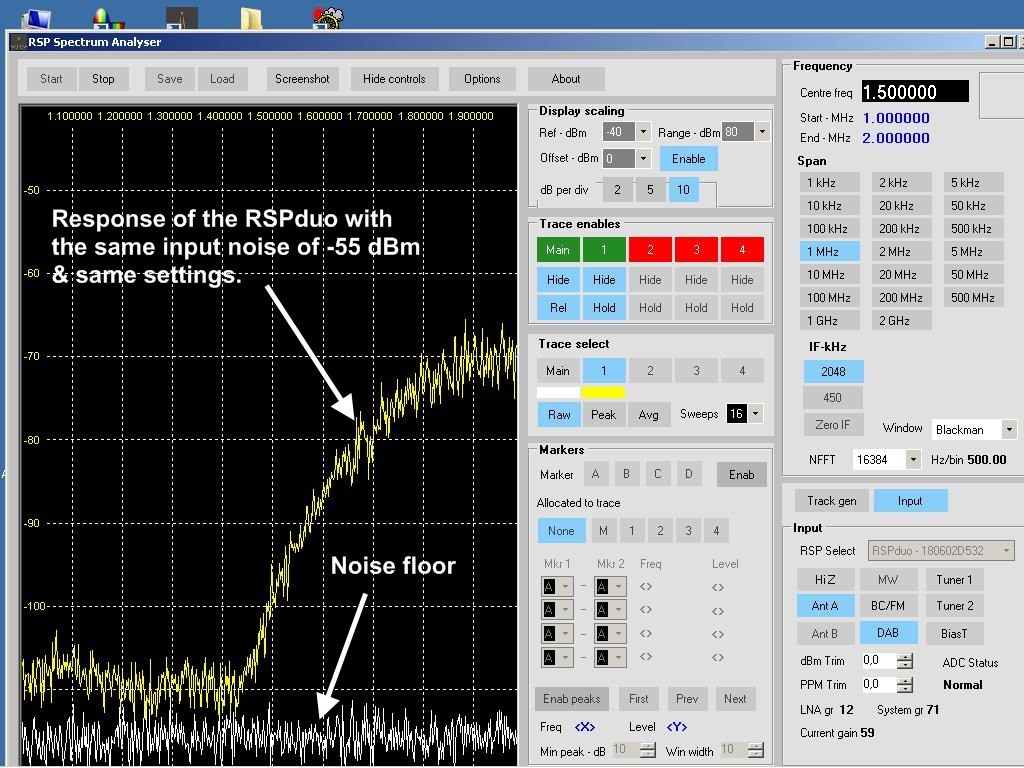The width and height of the screenshot is (1024, 768).
Task: Open the Offset dBm dropdown
Action: (x=643, y=159)
